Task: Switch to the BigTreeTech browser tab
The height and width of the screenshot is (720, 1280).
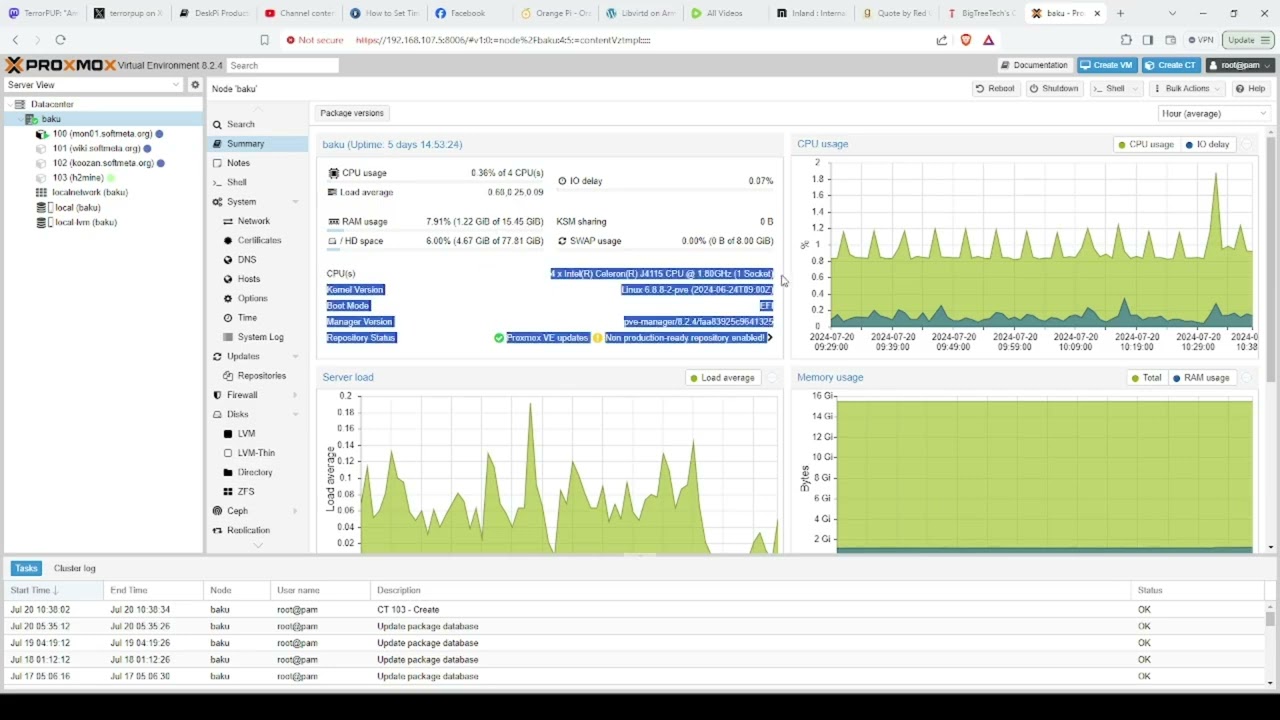Action: 980,13
